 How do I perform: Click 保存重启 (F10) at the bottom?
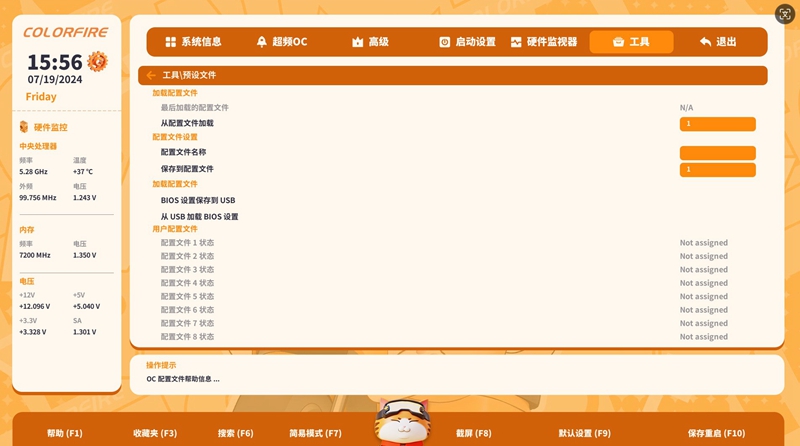[716, 433]
